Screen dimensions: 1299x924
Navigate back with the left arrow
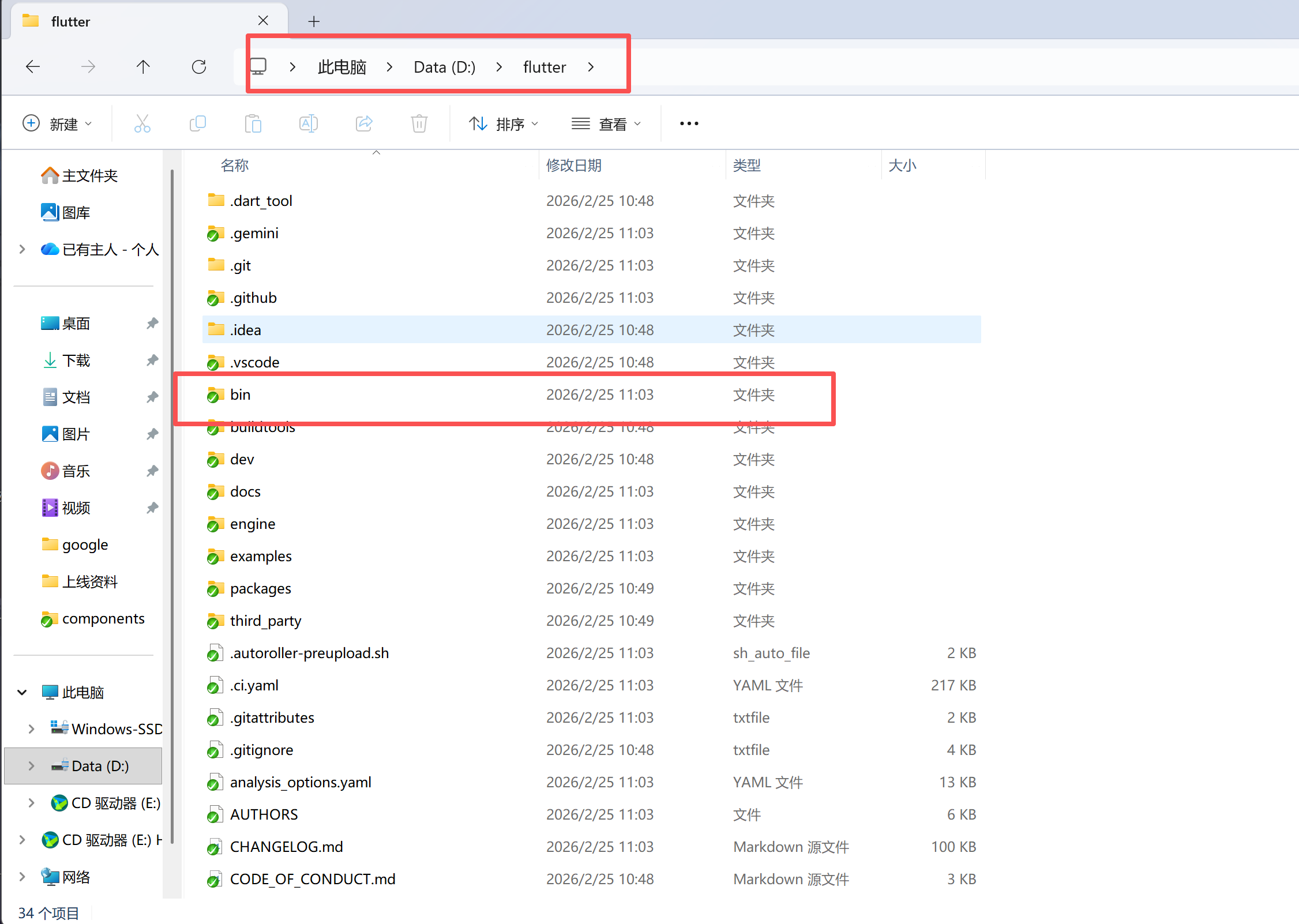[x=33, y=67]
